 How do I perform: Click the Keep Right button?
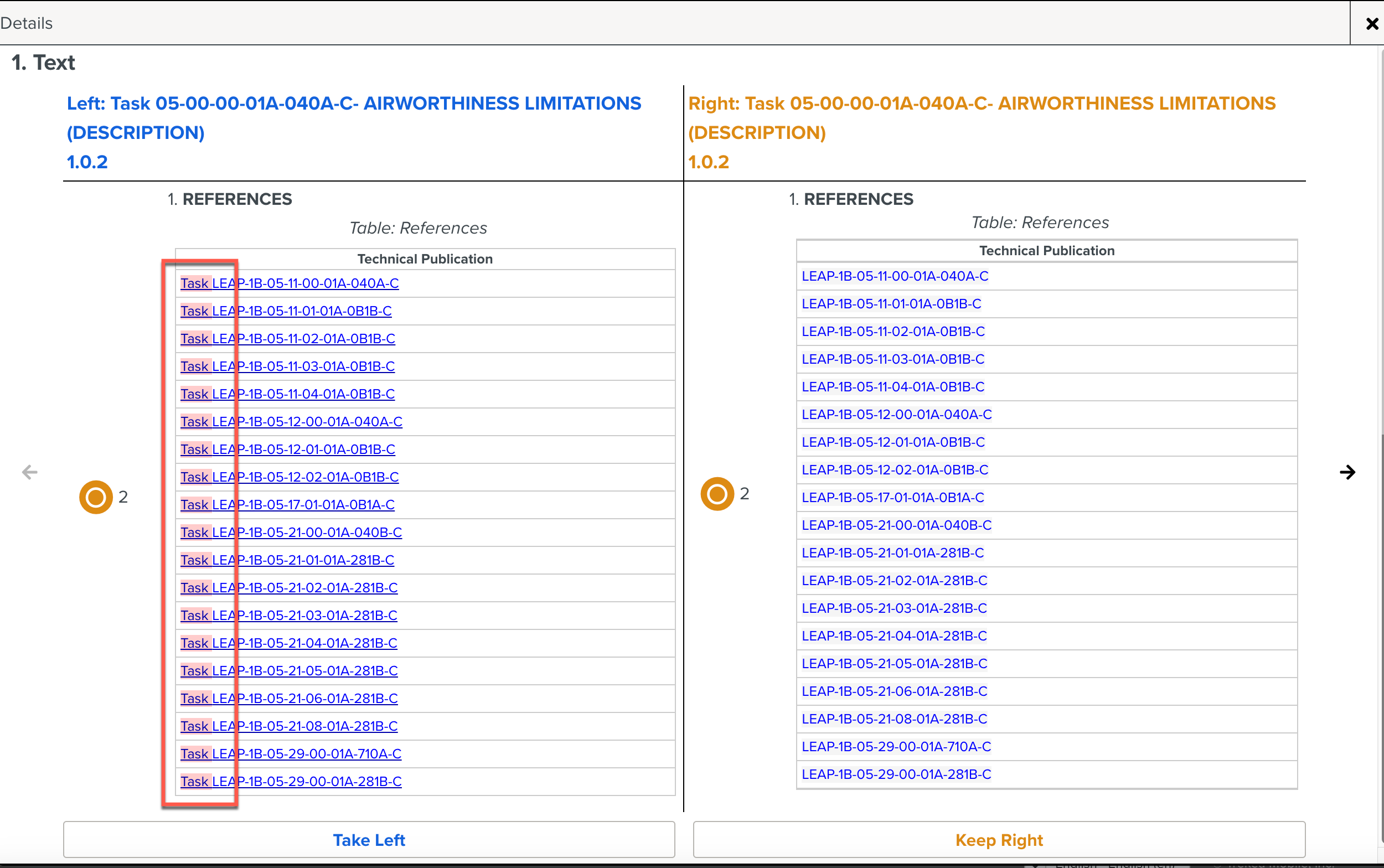tap(999, 839)
